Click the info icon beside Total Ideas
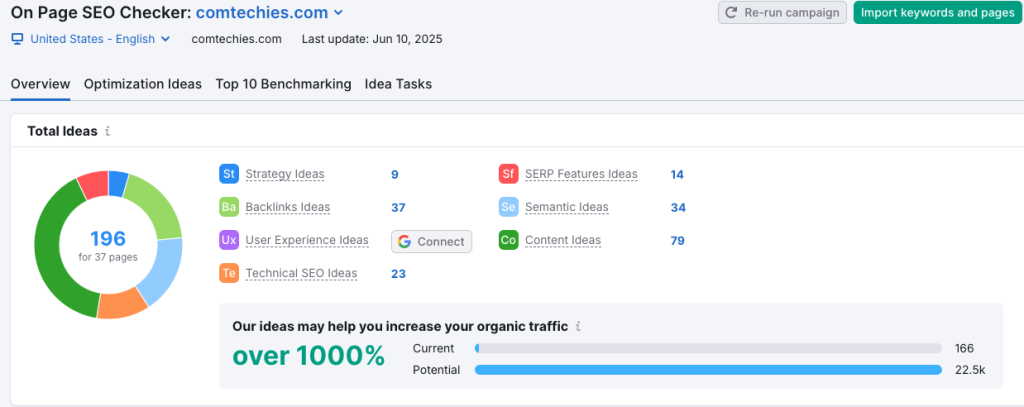 tap(108, 131)
